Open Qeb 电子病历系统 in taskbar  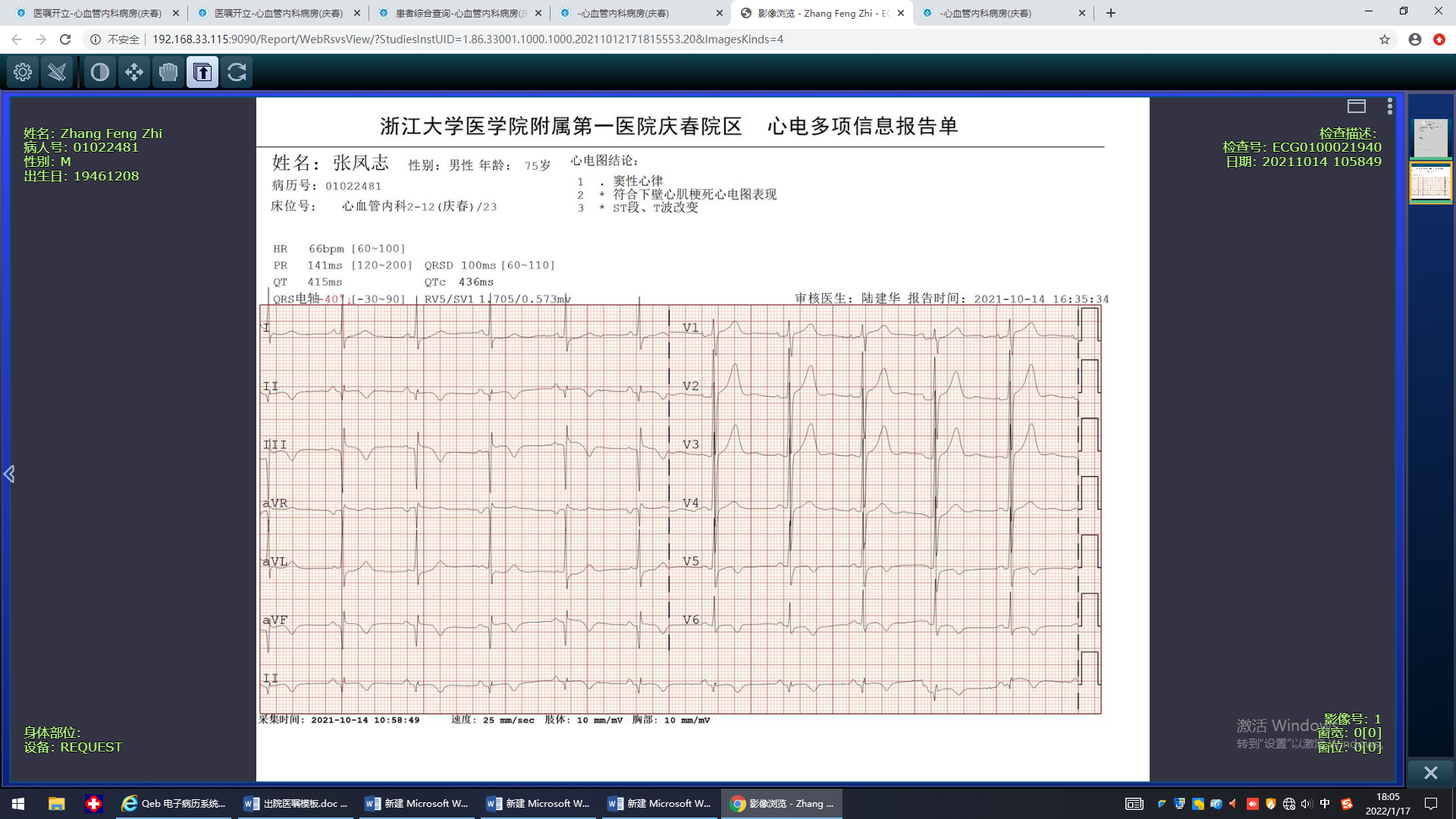pyautogui.click(x=174, y=804)
